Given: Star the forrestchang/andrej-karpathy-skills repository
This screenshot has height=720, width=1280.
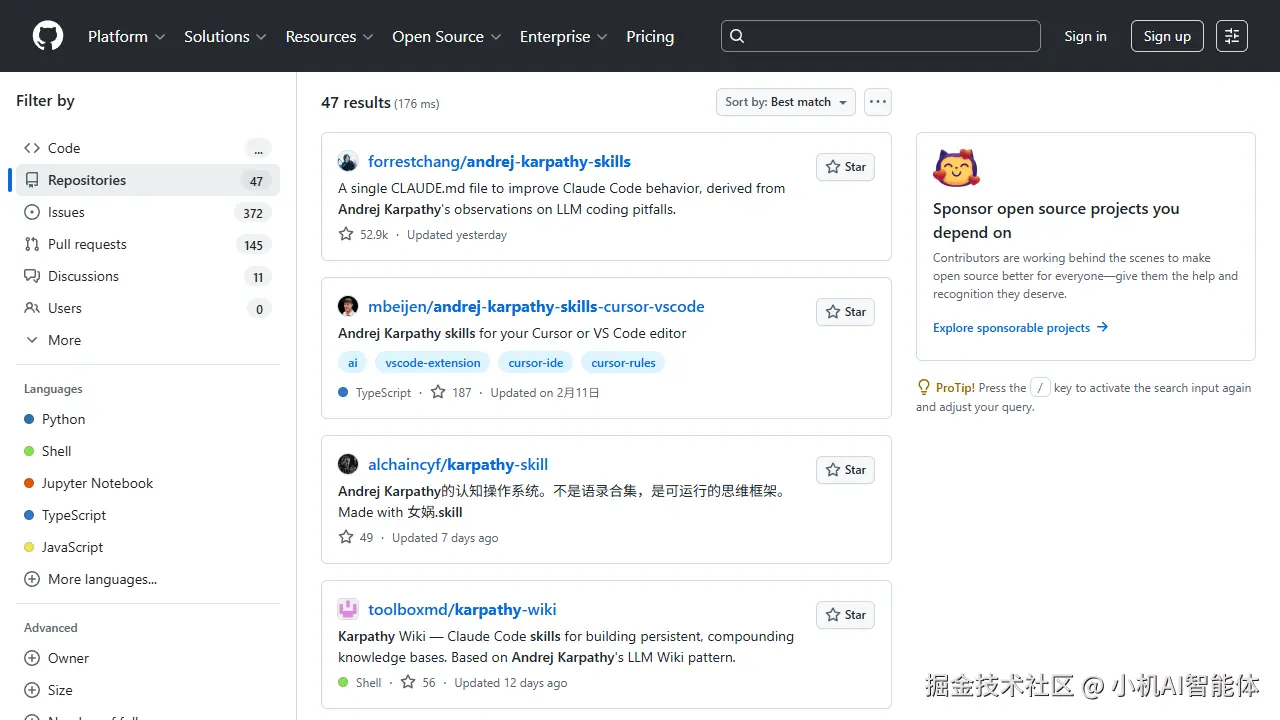Looking at the screenshot, I should pos(845,167).
